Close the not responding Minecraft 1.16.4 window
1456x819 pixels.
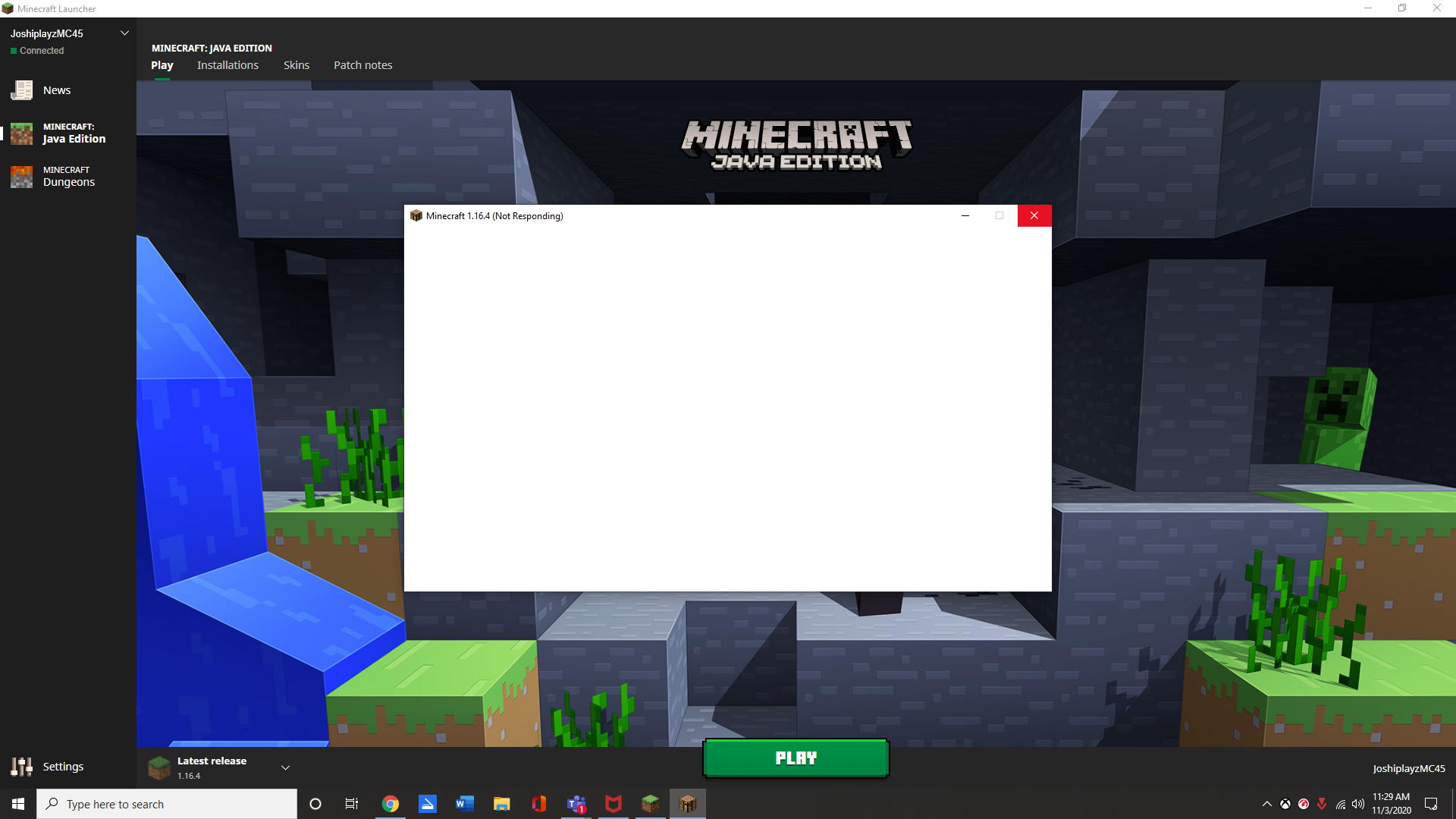click(1034, 216)
